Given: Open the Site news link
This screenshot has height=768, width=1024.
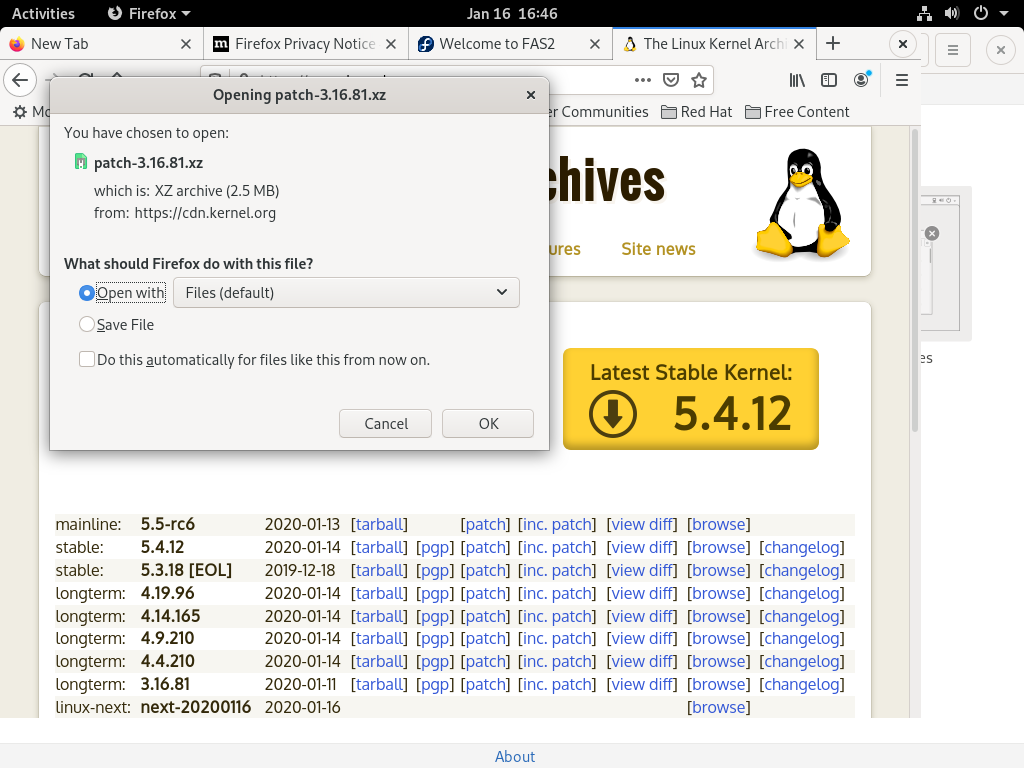Looking at the screenshot, I should tap(658, 249).
